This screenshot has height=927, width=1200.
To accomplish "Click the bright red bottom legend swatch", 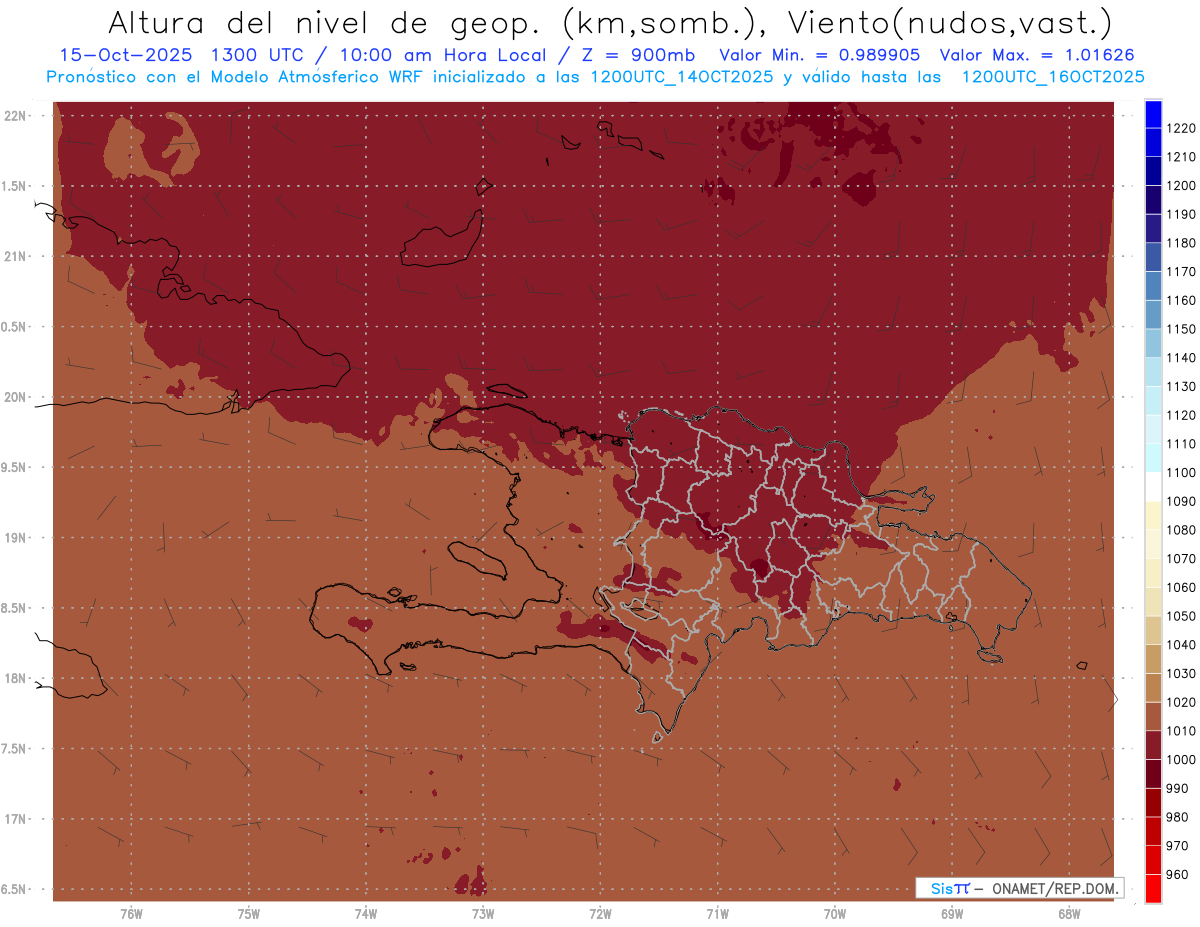I will click(1153, 888).
